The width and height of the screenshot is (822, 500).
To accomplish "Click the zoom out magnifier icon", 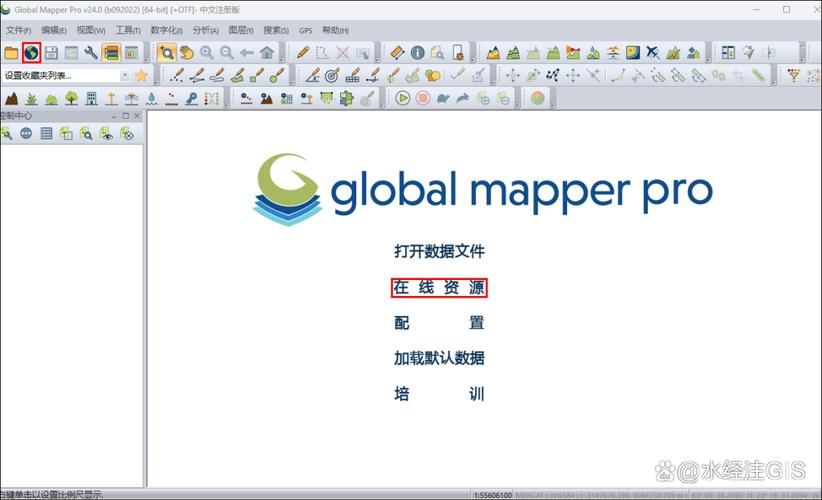I will click(226, 52).
